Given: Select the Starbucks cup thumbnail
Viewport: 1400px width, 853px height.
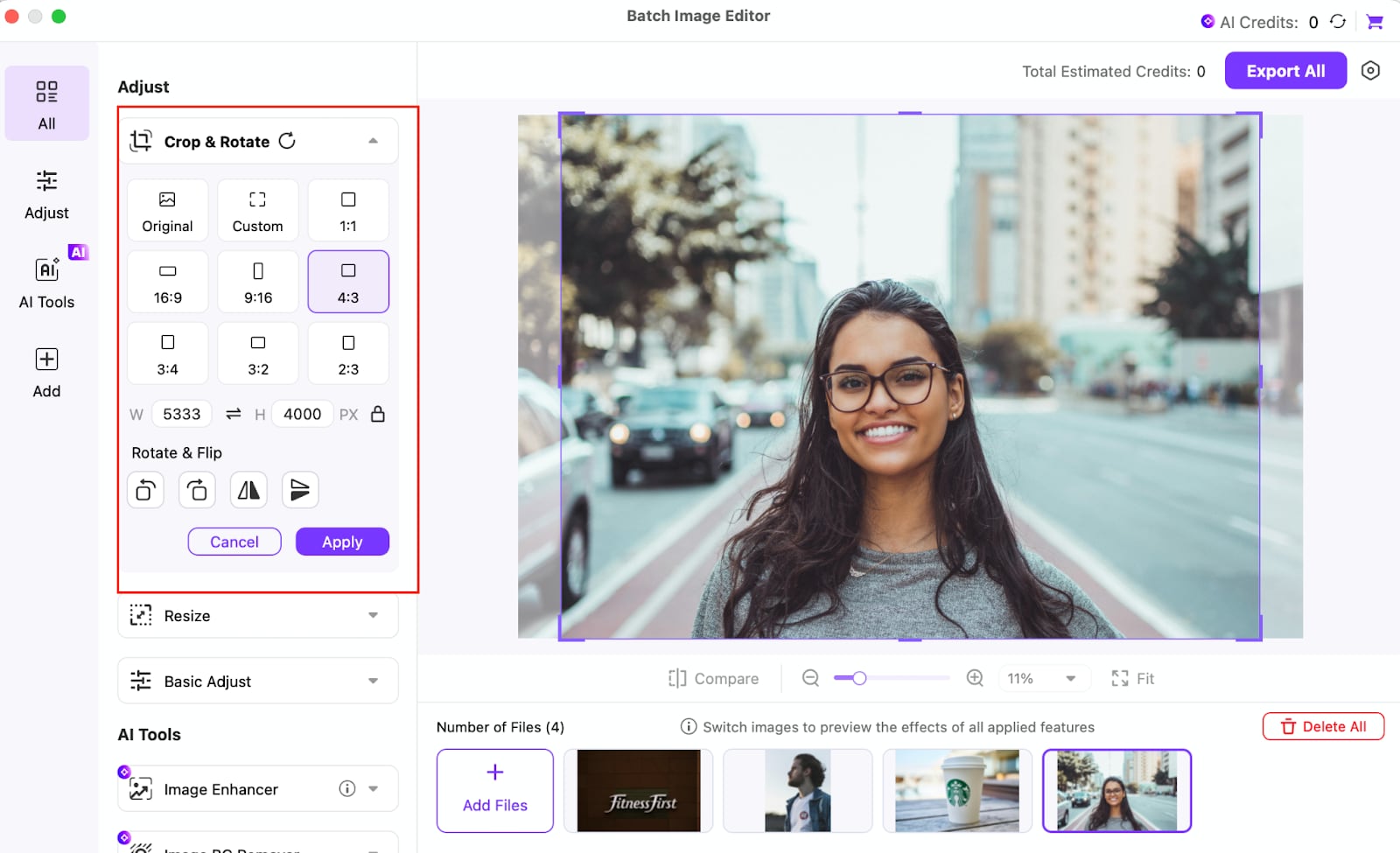Looking at the screenshot, I should coord(957,791).
